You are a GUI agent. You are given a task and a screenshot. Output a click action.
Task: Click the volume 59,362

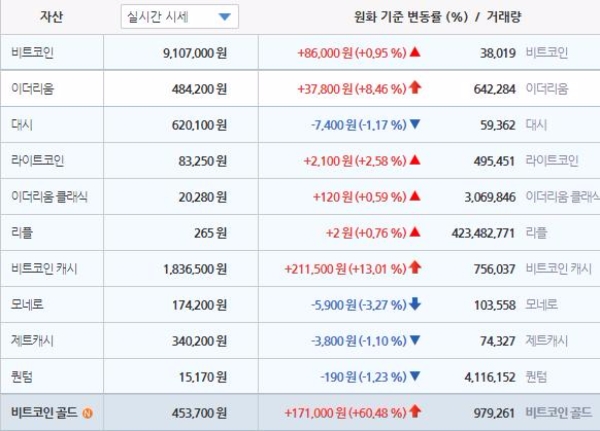(498, 125)
